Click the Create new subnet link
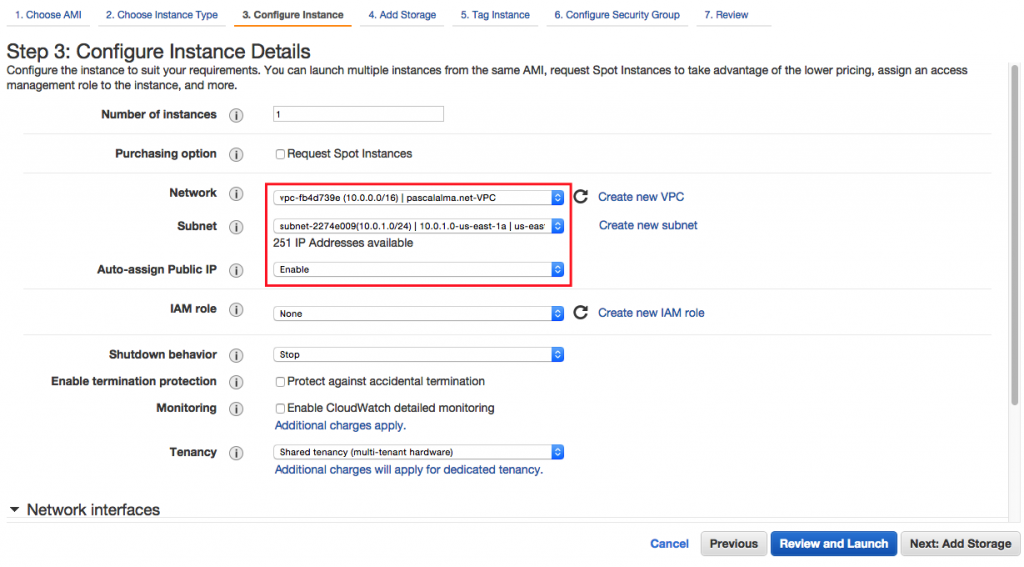Screen dimensions: 1024x567 click(x=648, y=226)
